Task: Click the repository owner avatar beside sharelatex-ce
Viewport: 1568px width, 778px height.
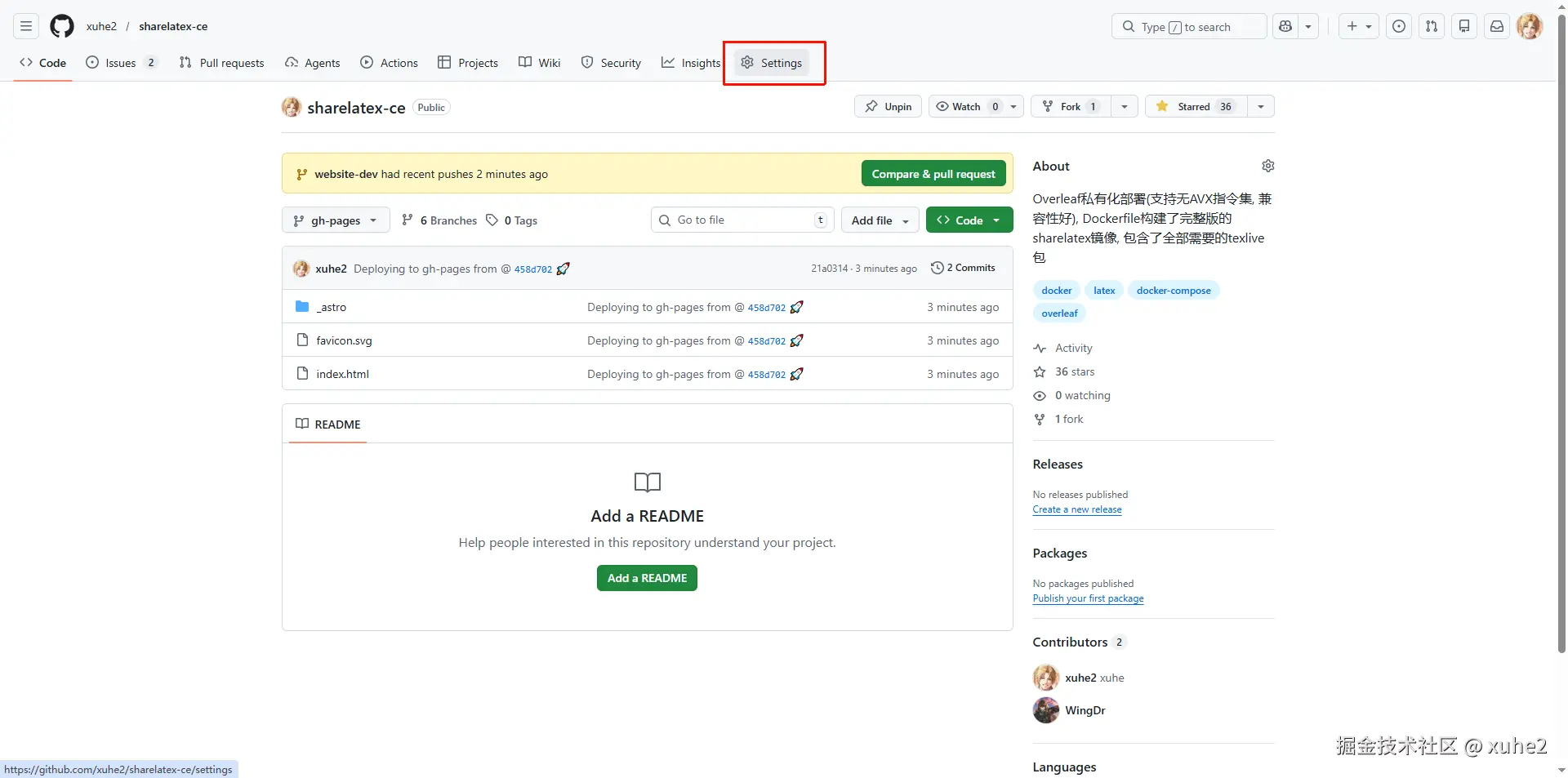Action: click(x=292, y=107)
